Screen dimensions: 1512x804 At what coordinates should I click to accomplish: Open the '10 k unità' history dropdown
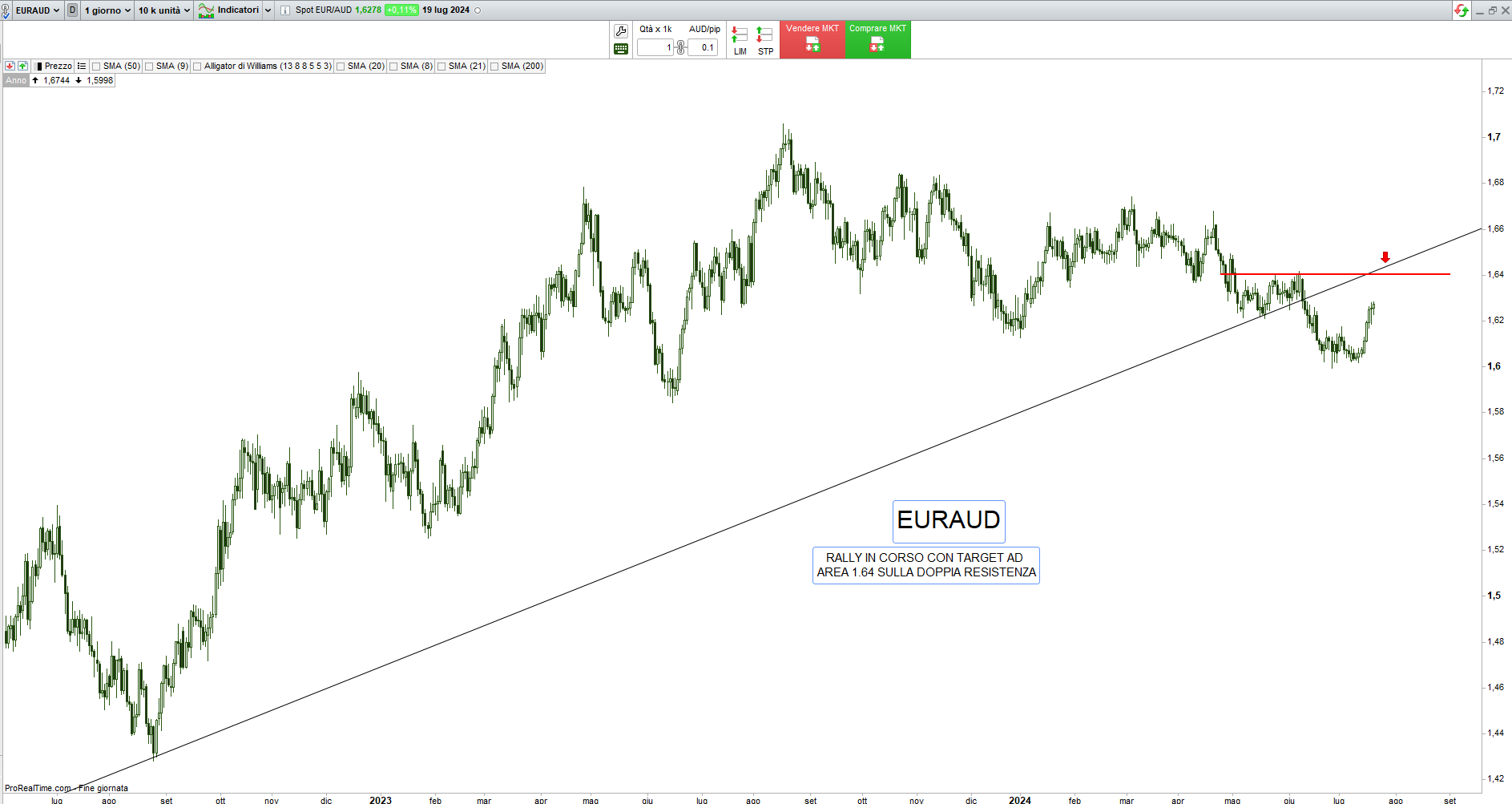tap(163, 10)
